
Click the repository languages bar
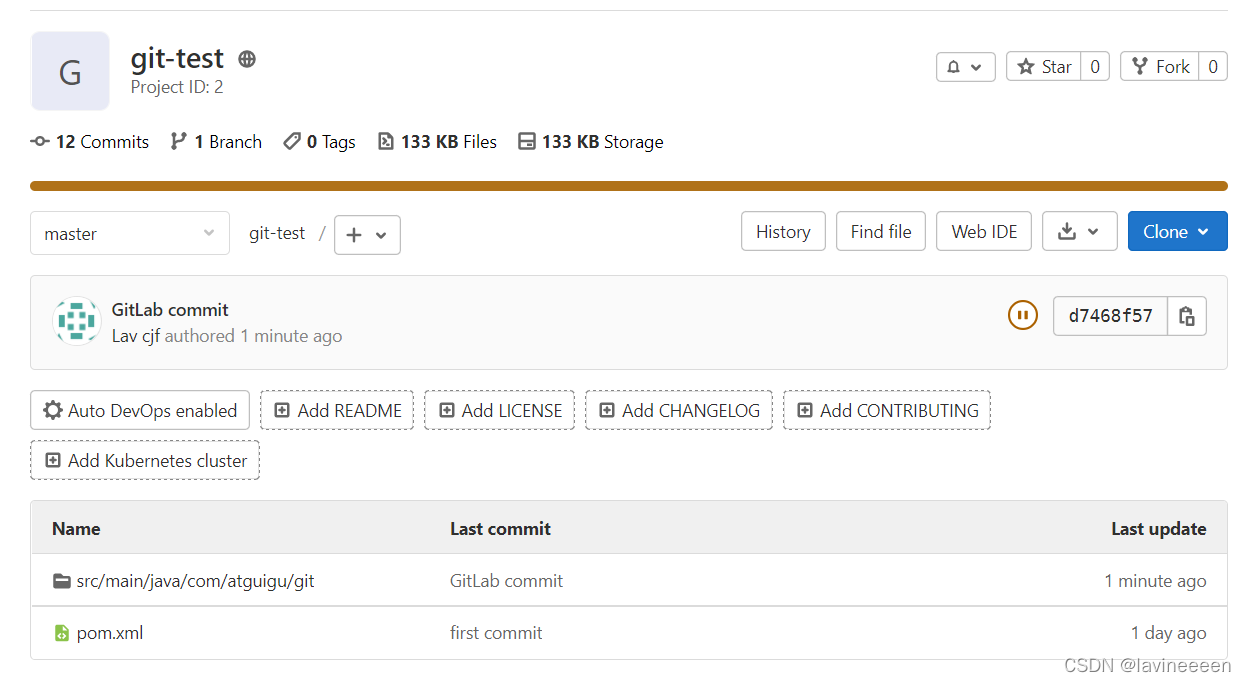point(628,186)
